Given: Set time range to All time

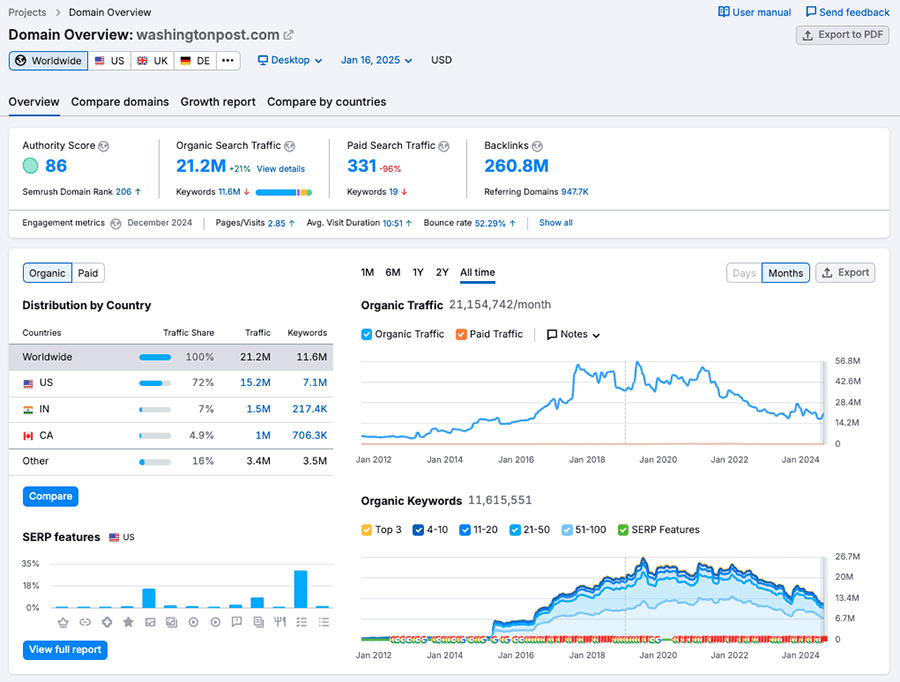Looking at the screenshot, I should point(478,273).
